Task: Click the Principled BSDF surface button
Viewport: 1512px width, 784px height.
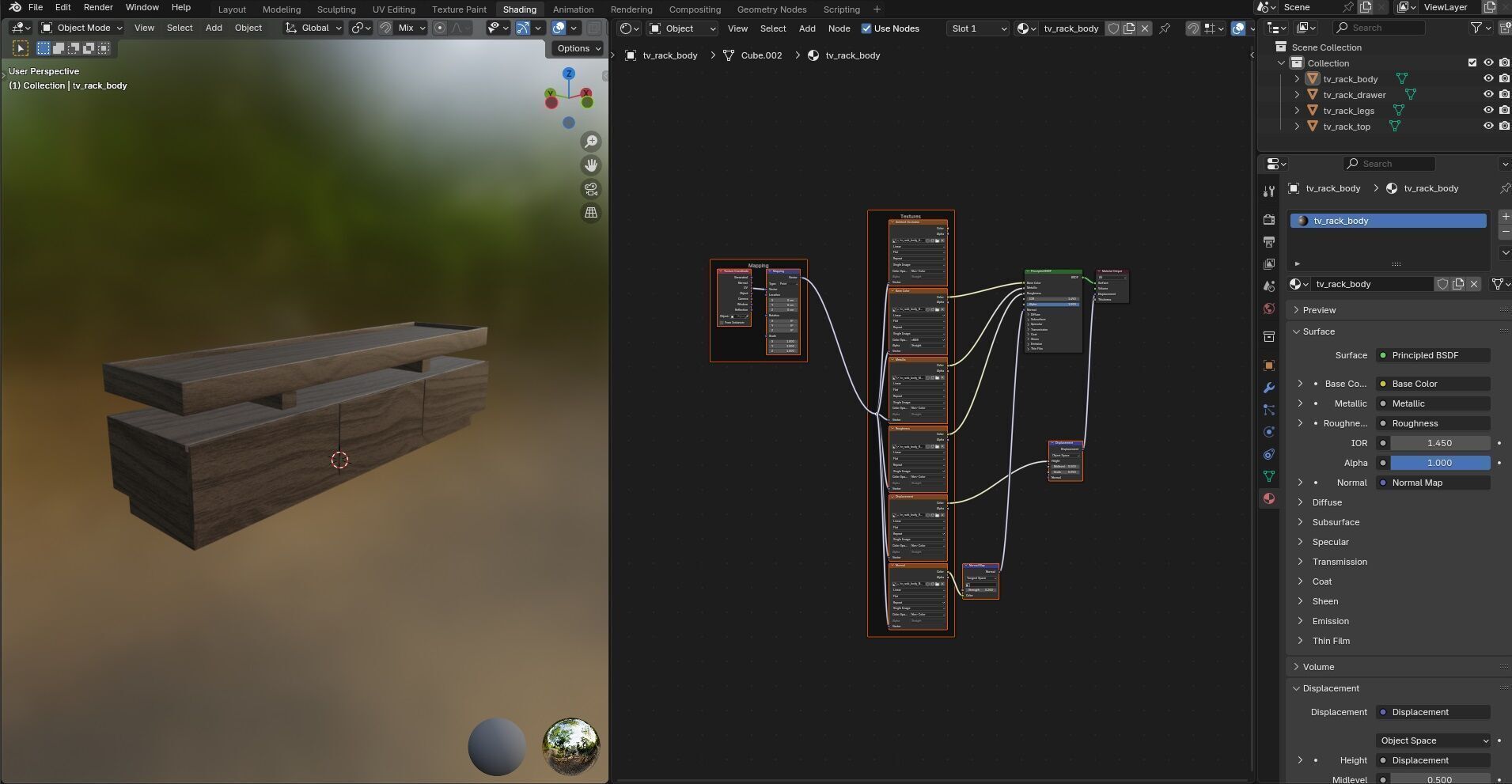Action: [x=1433, y=355]
